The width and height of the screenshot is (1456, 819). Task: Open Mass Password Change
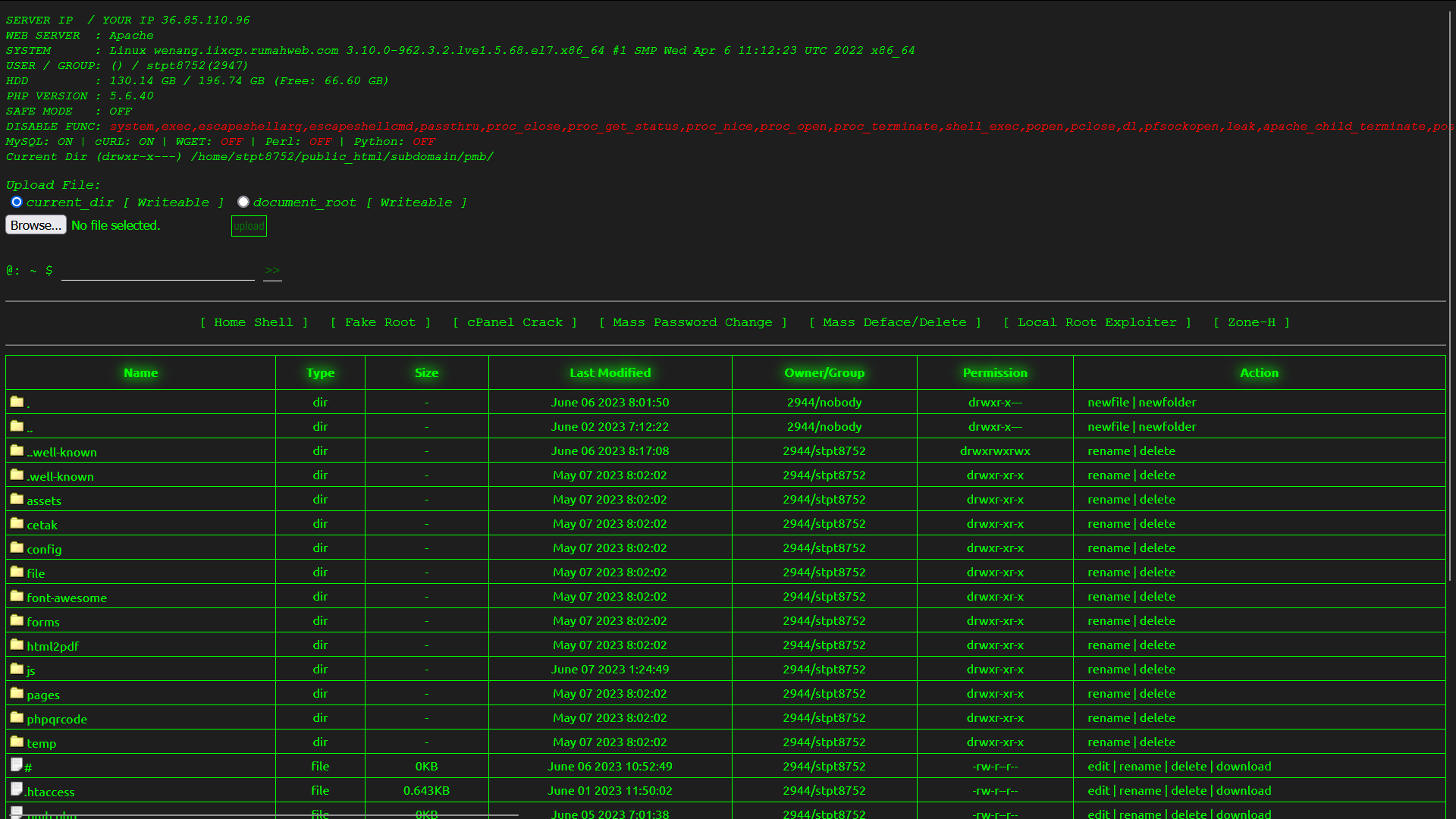pos(692,322)
